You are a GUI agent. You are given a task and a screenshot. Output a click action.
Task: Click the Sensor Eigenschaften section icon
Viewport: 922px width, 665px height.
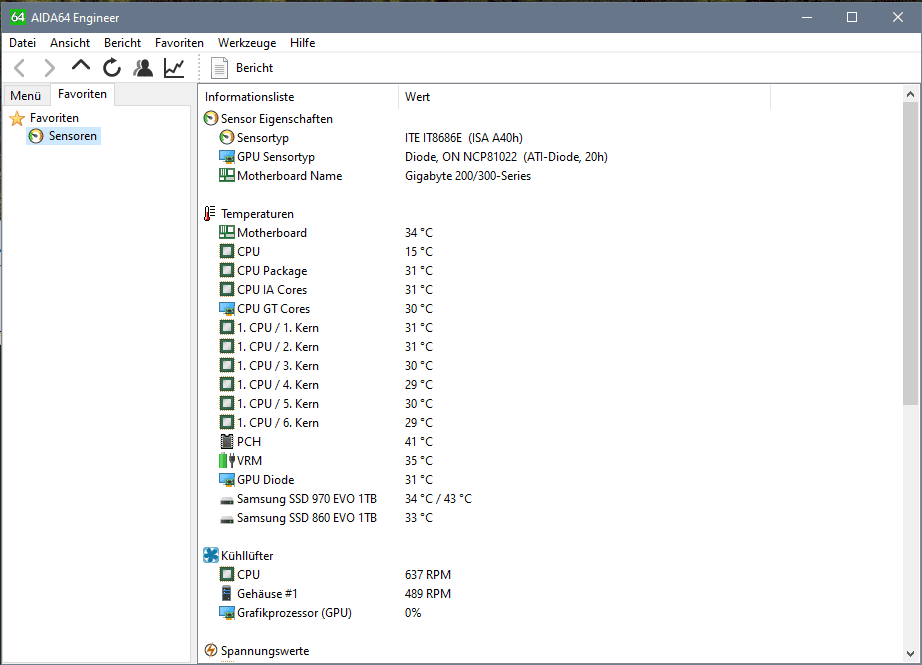point(211,119)
